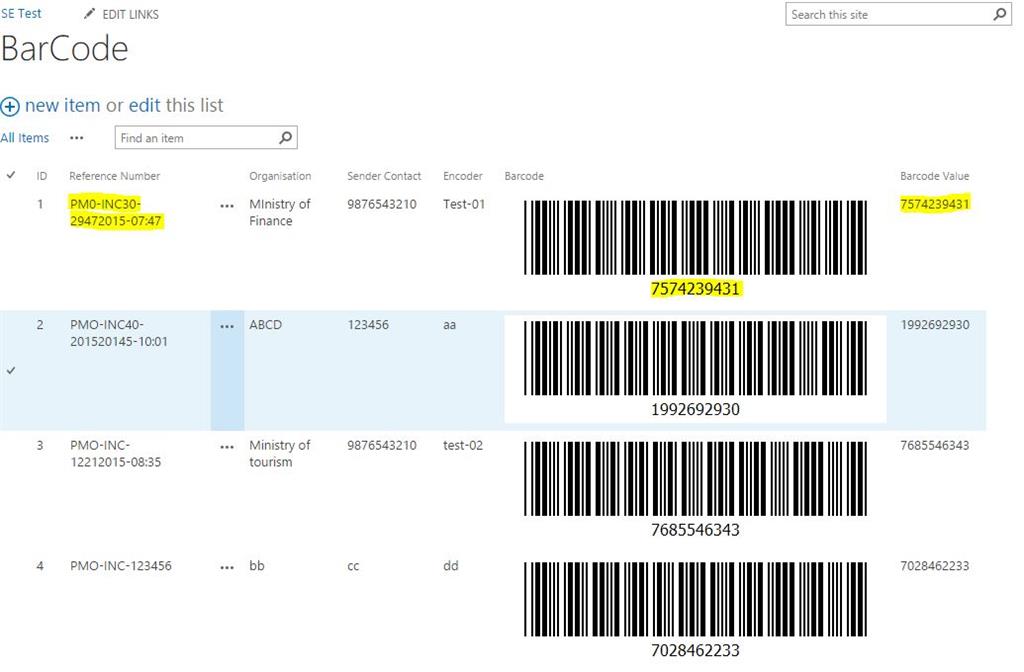Click reference PM0-INC30-29472015-07:47
Screen dimensions: 1024x672
[116, 212]
